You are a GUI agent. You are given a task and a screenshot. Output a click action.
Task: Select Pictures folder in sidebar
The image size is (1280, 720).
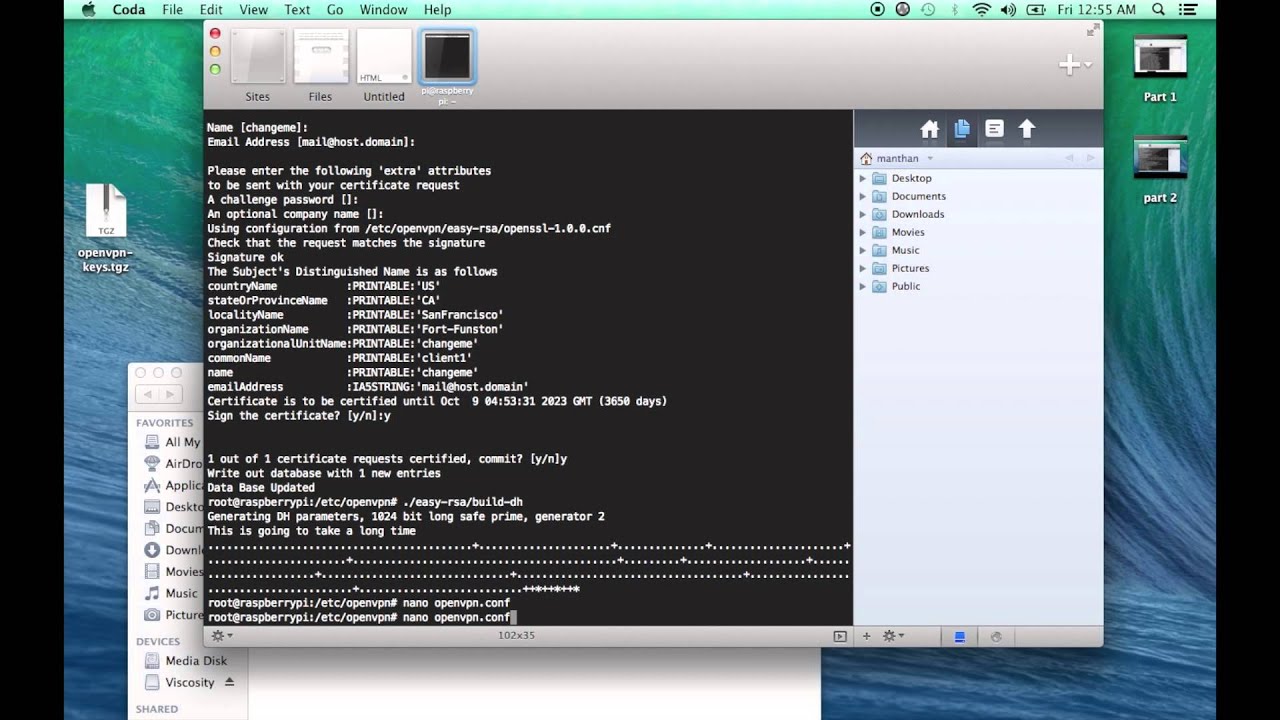click(x=910, y=268)
